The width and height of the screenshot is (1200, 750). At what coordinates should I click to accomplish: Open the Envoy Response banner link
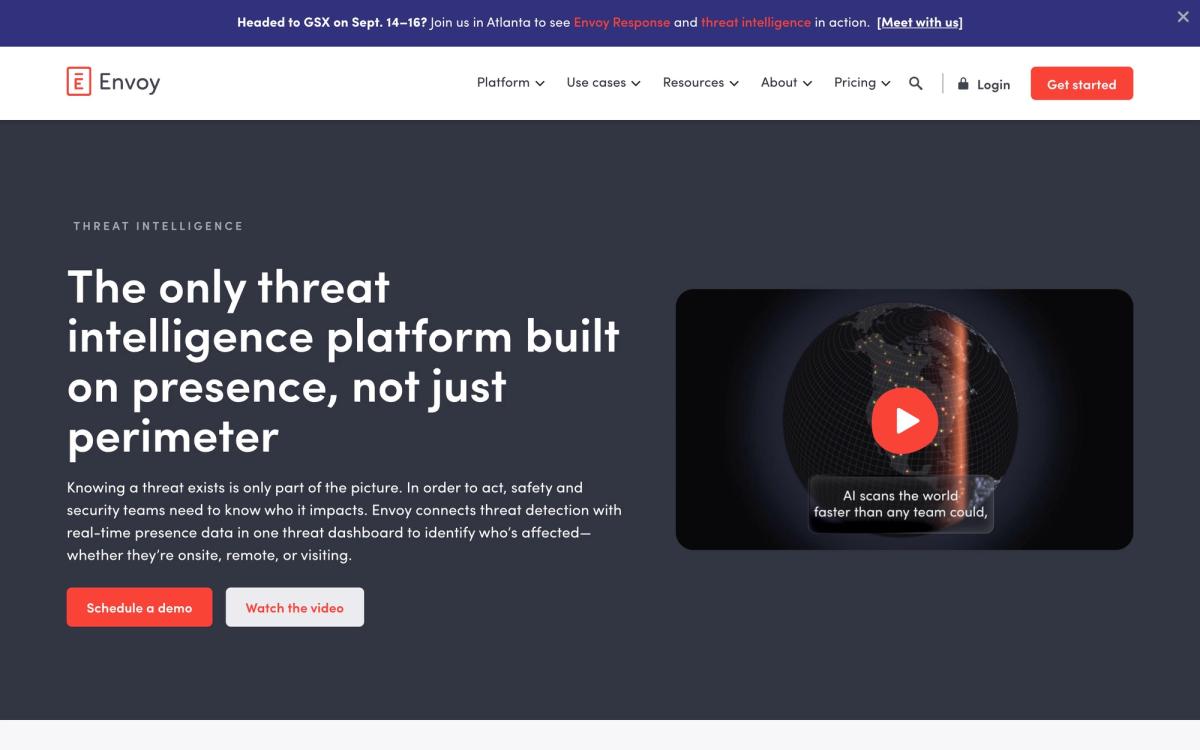[x=622, y=22]
